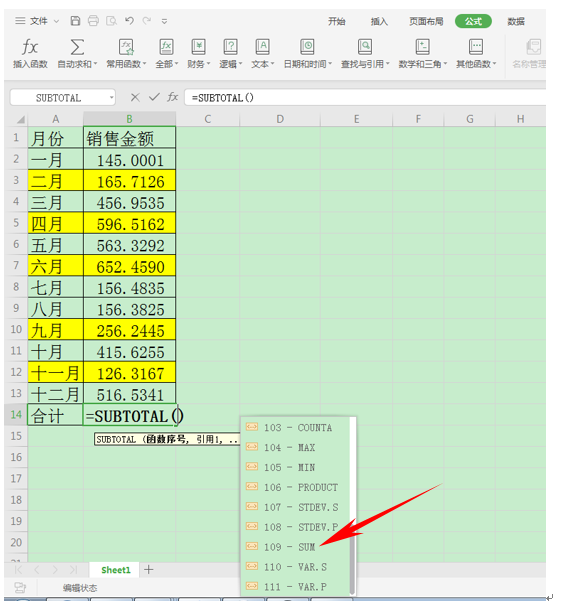Open Lookup and Reference functions icon
Image resolution: width=561 pixels, height=609 pixels.
365,47
